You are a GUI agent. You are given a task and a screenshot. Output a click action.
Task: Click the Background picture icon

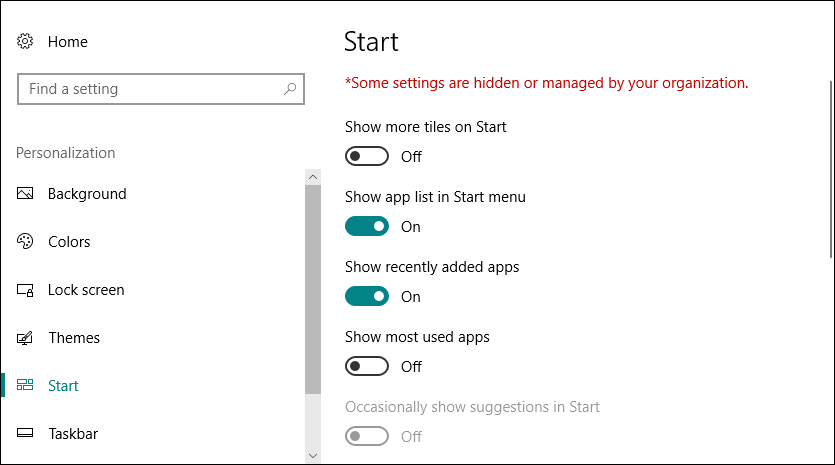tap(26, 194)
